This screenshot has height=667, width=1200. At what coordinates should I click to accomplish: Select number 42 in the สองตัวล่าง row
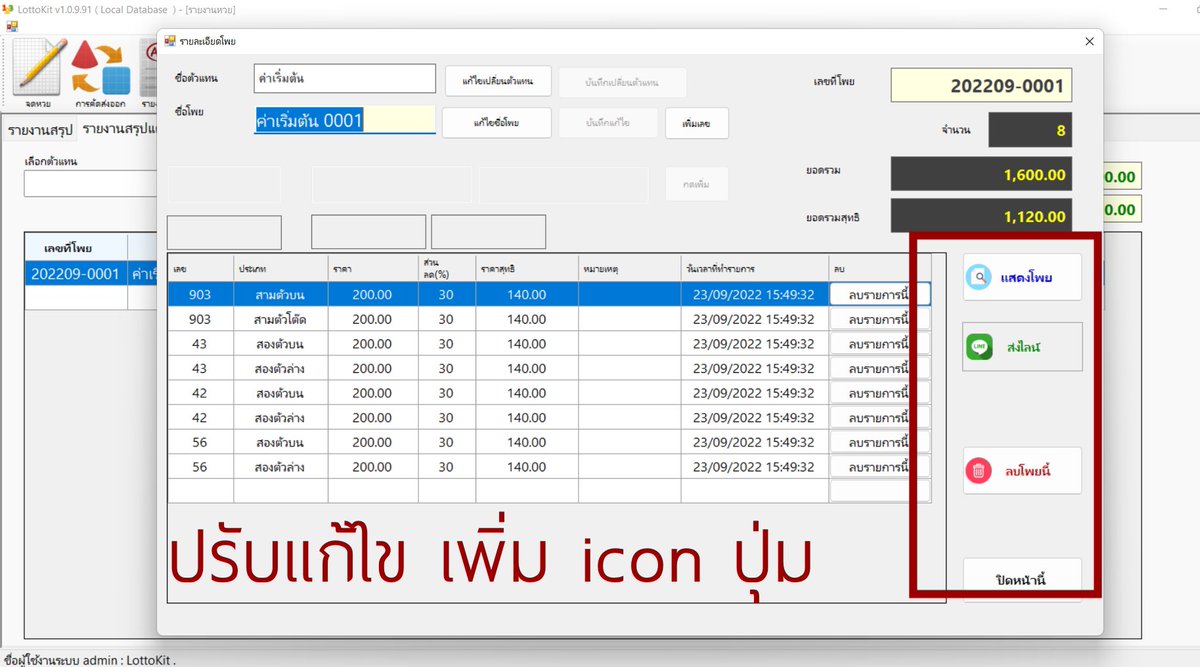[x=200, y=418]
